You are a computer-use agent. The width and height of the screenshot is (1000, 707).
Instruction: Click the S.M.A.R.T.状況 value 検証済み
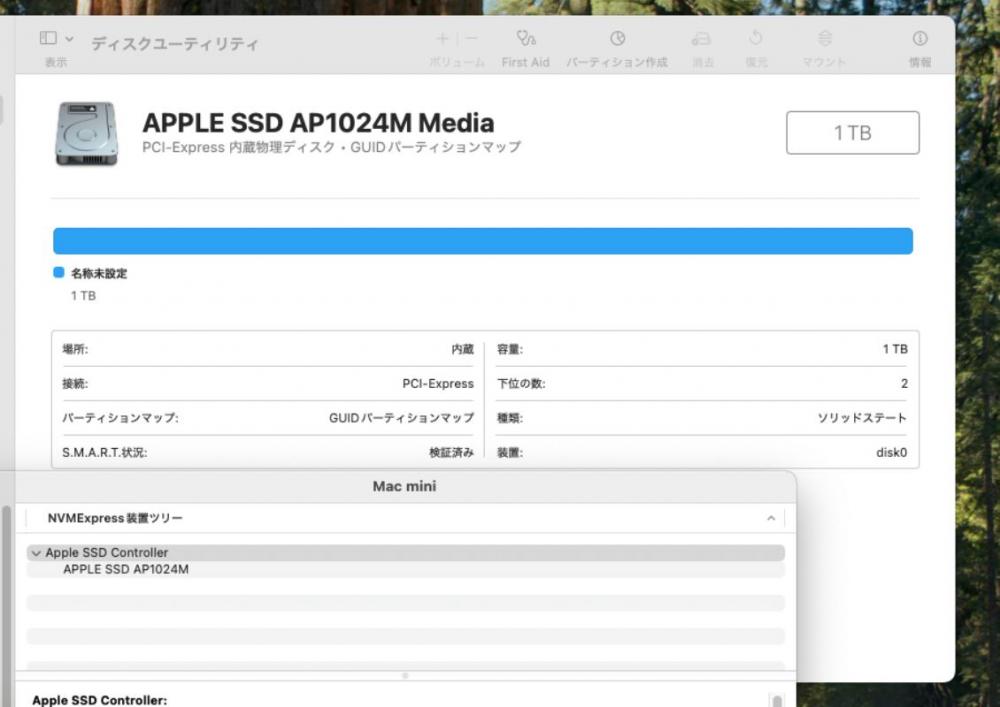(x=452, y=453)
